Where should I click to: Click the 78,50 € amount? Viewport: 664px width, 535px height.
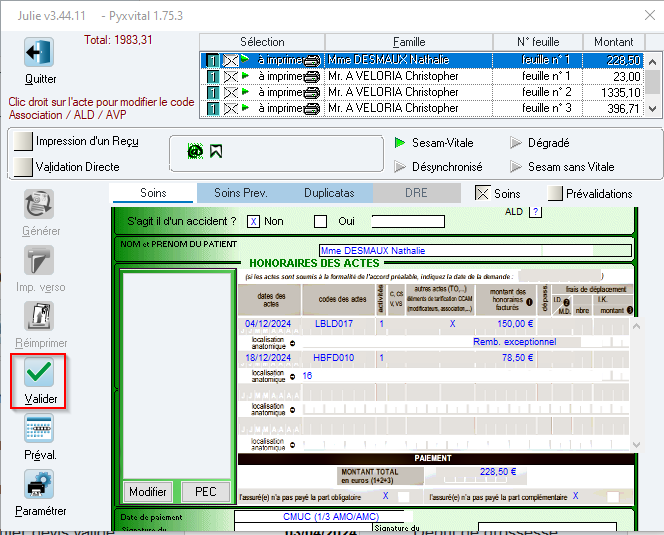point(517,358)
